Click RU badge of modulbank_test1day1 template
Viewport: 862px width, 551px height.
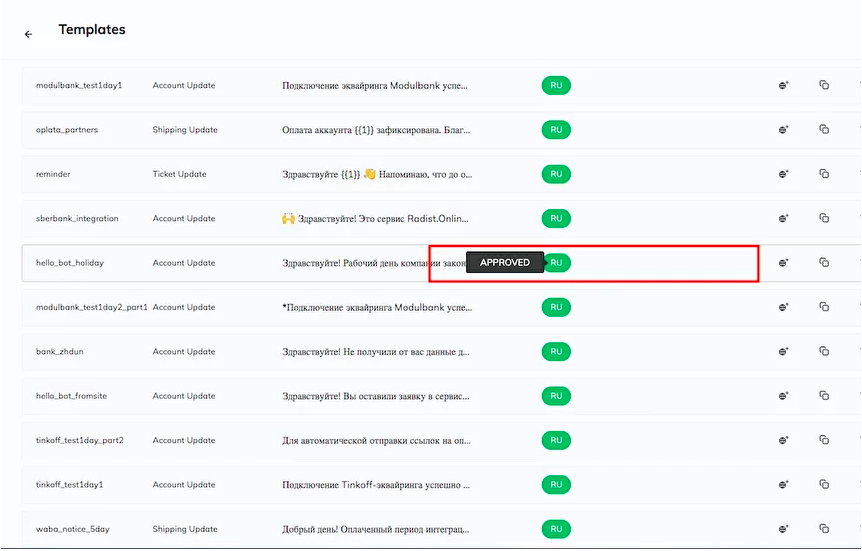tap(556, 85)
